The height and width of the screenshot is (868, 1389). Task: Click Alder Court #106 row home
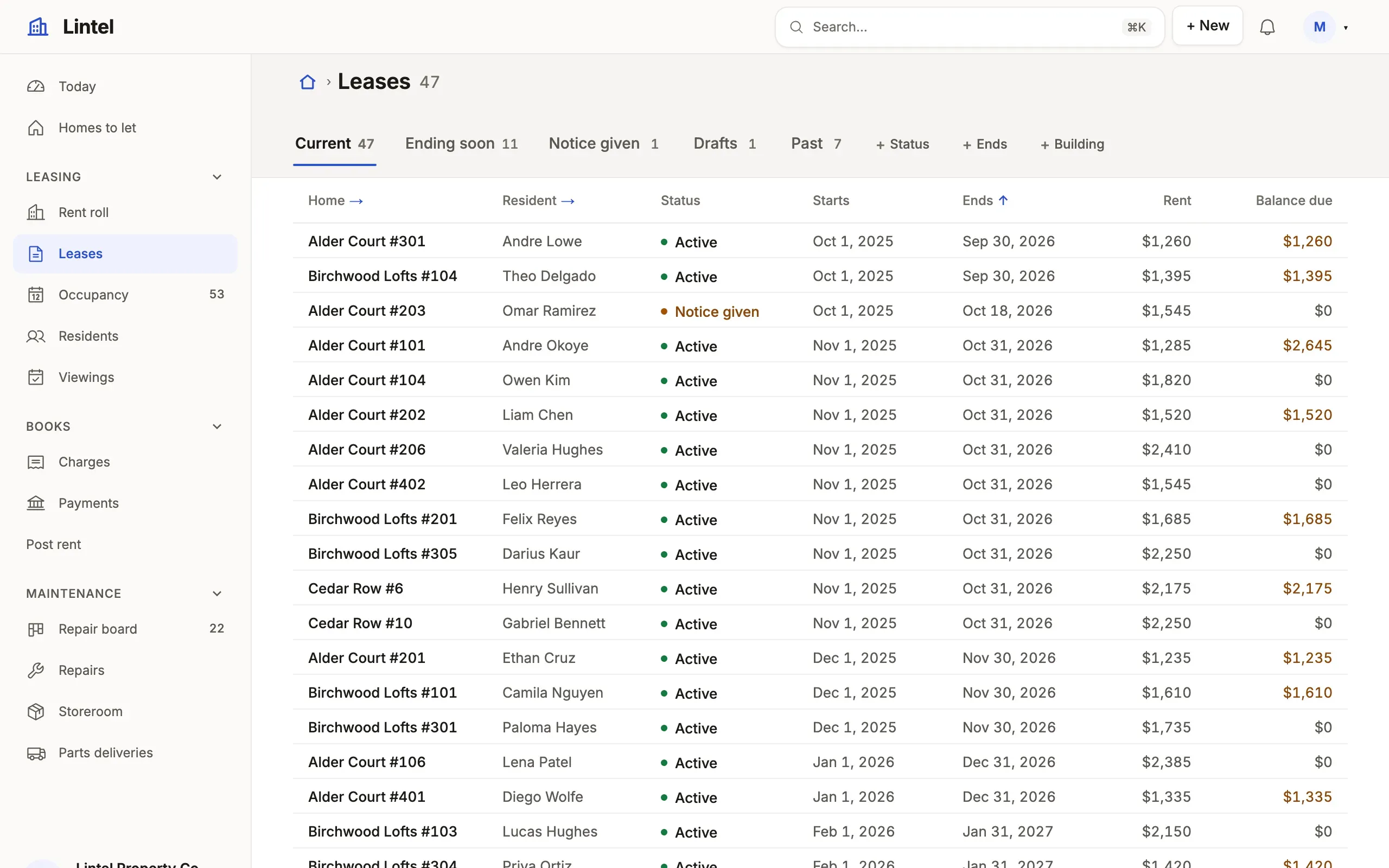pyautogui.click(x=367, y=762)
